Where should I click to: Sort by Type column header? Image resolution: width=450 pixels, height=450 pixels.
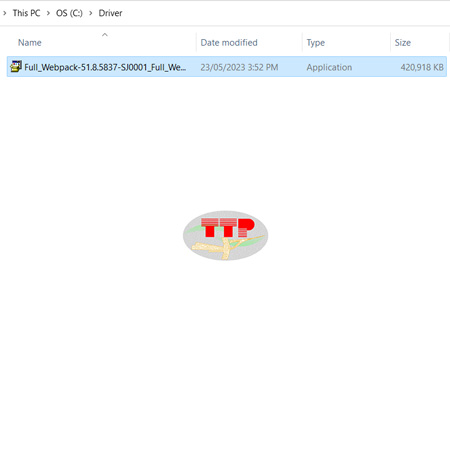tap(316, 43)
